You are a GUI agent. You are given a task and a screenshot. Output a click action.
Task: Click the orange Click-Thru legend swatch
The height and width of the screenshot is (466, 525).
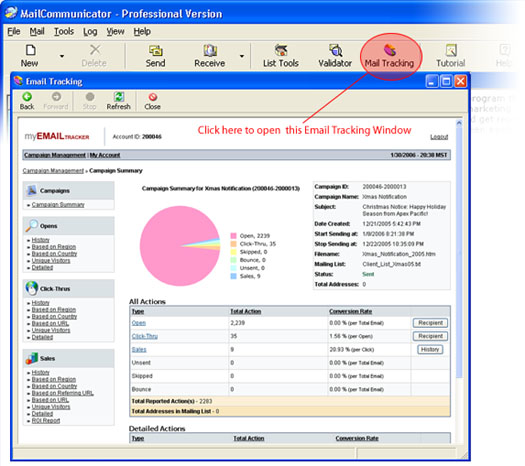pyautogui.click(x=233, y=244)
